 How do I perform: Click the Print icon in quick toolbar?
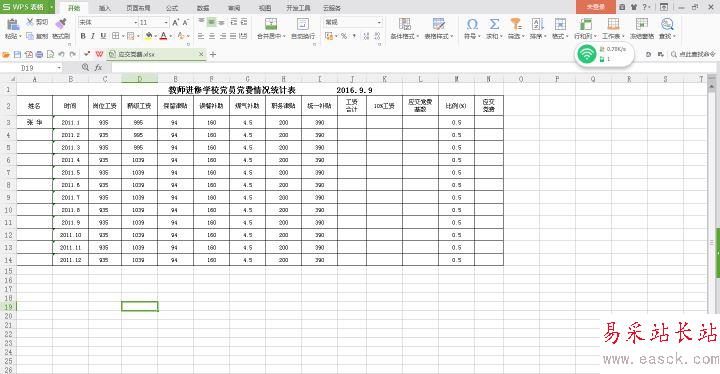click(x=39, y=54)
